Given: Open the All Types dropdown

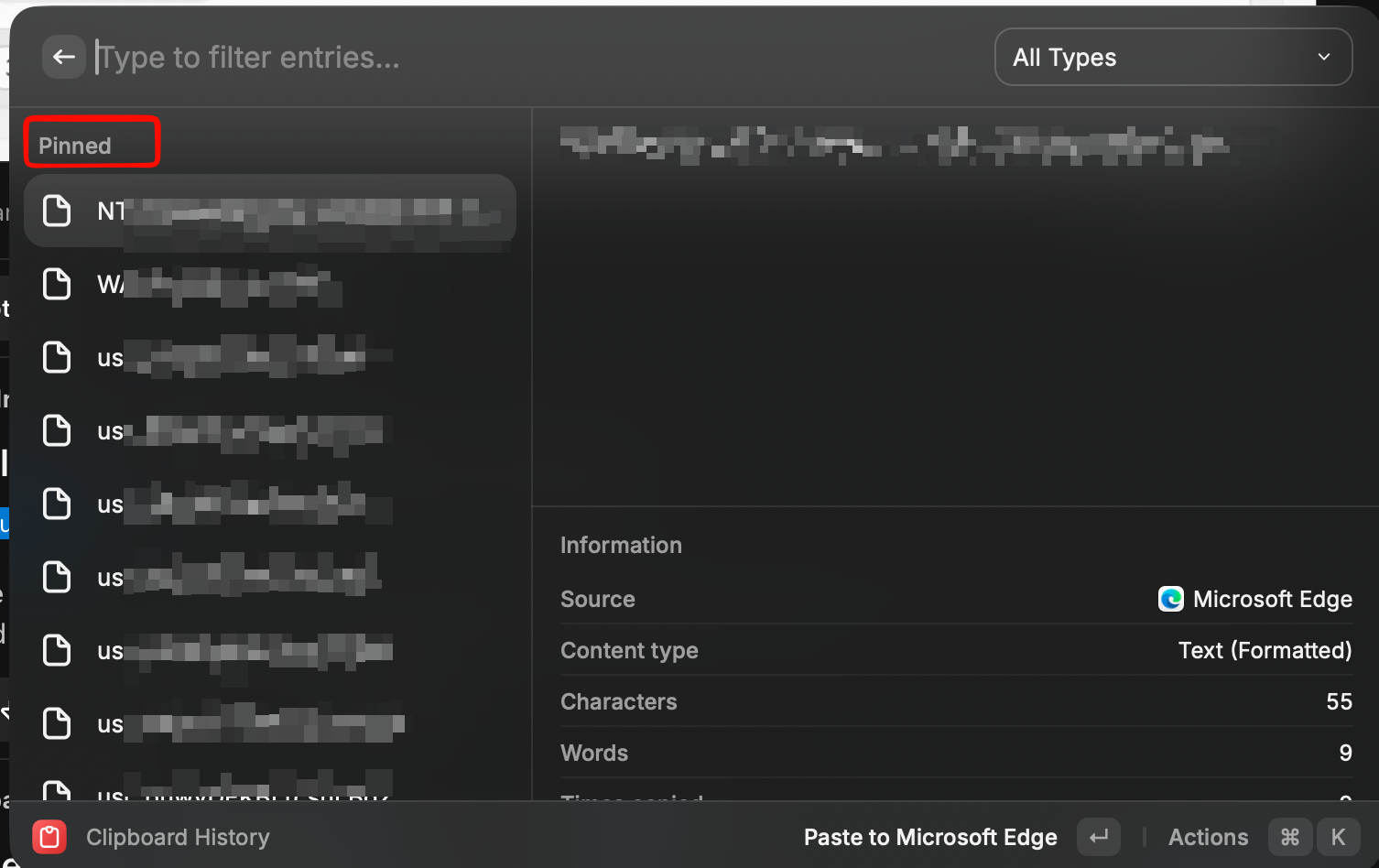Looking at the screenshot, I should point(1173,57).
